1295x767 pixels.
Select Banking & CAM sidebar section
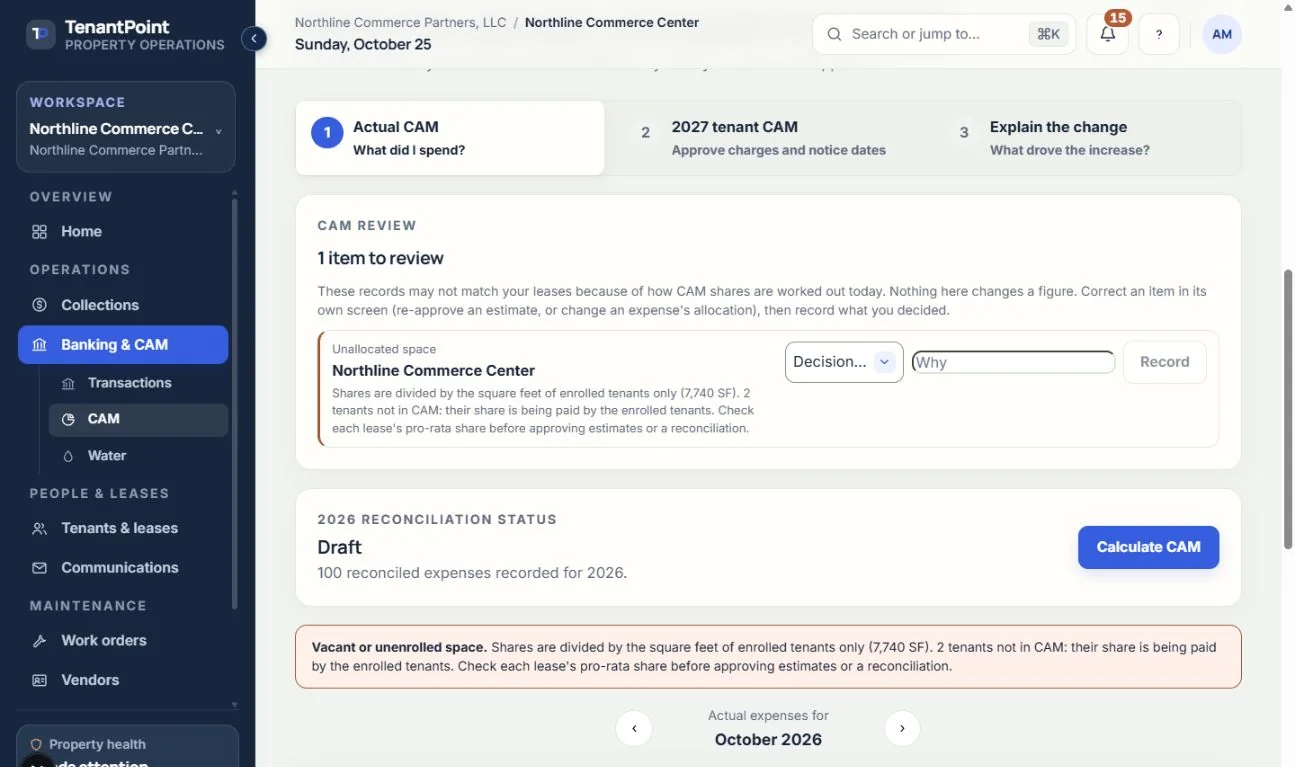tap(123, 345)
